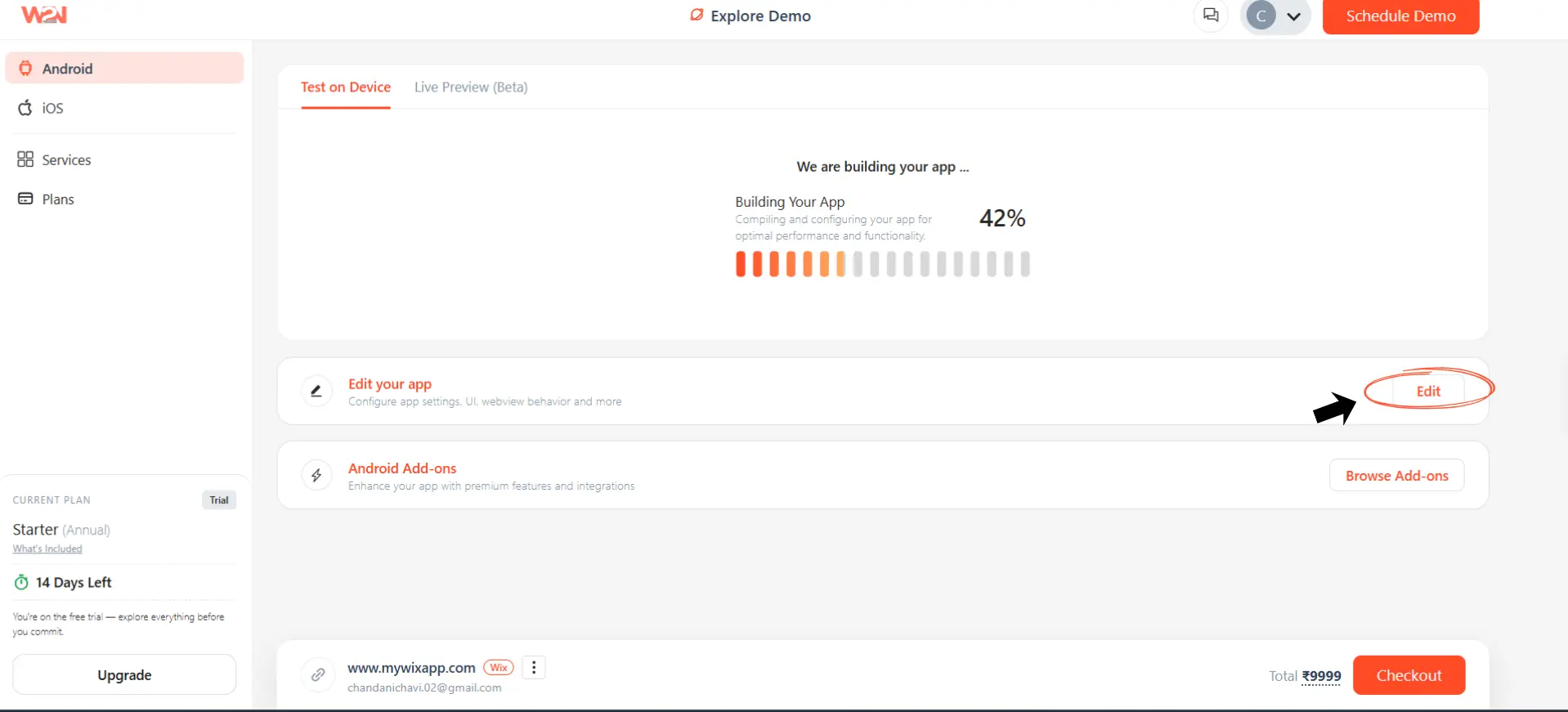Screen dimensions: 1568x712
Task: Open the chat messages icon
Action: (x=1211, y=16)
